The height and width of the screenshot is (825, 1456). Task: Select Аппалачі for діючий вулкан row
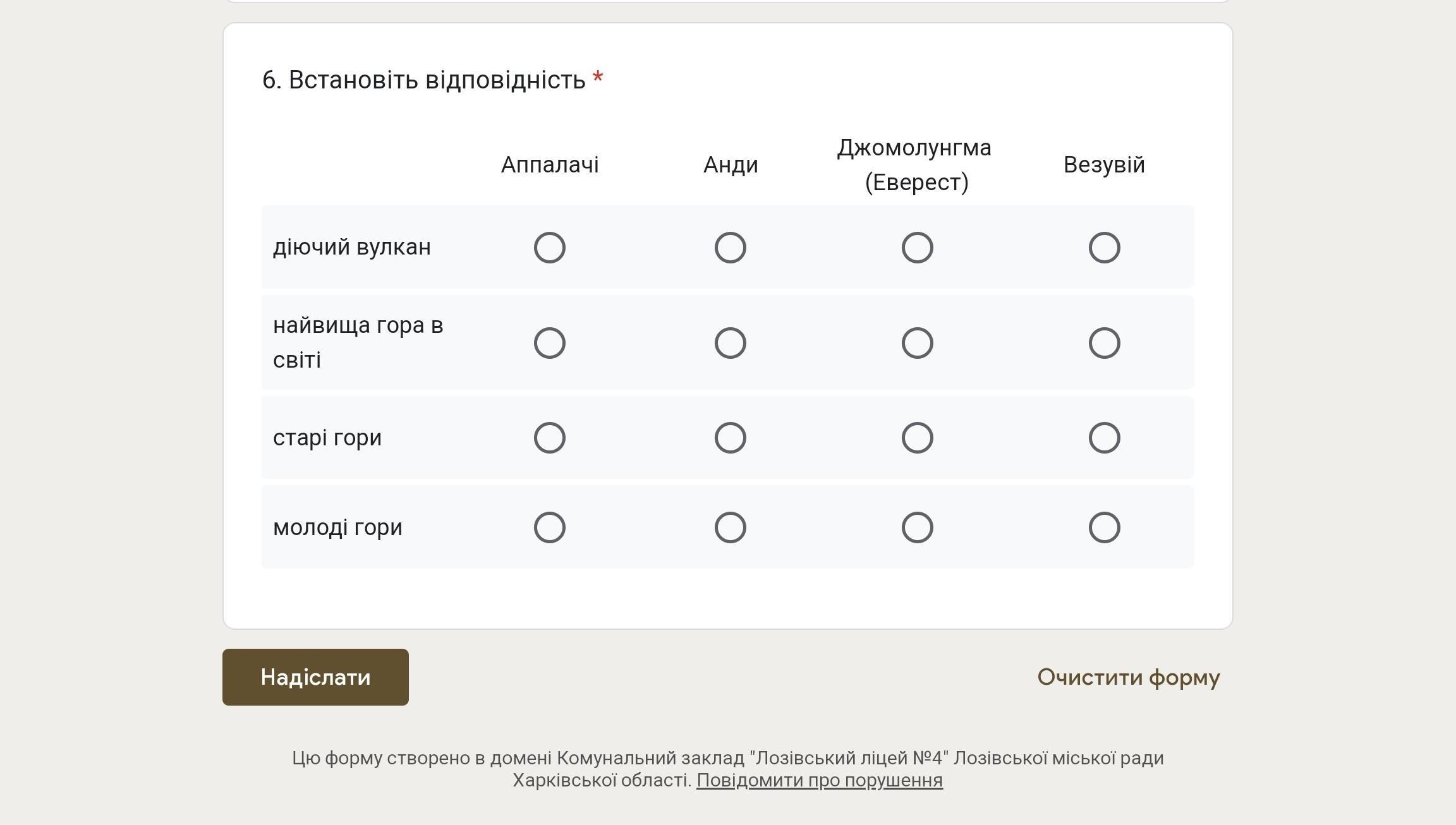coord(549,248)
